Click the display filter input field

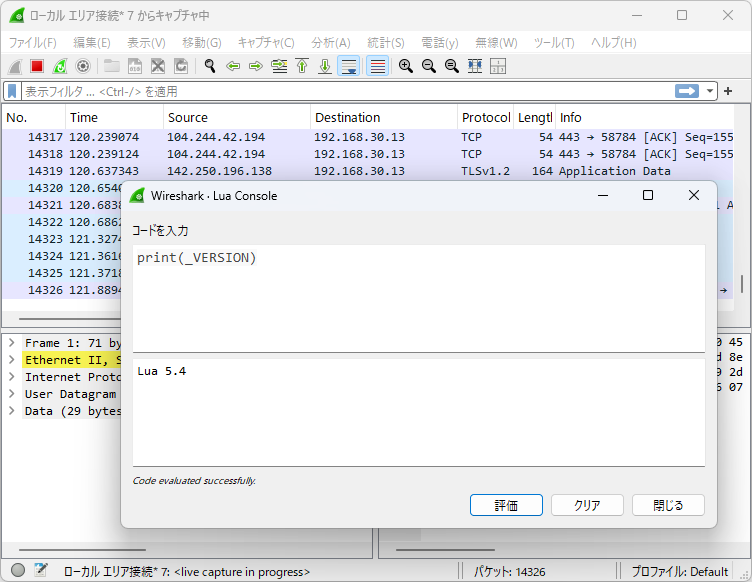click(x=348, y=91)
